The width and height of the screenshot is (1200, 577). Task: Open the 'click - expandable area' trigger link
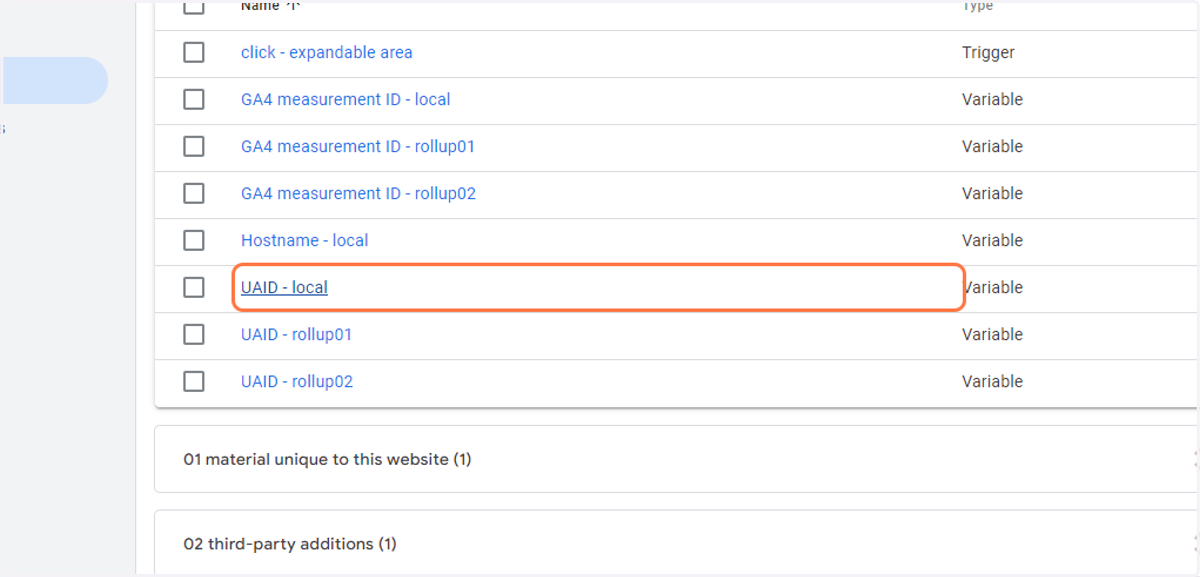pos(326,52)
